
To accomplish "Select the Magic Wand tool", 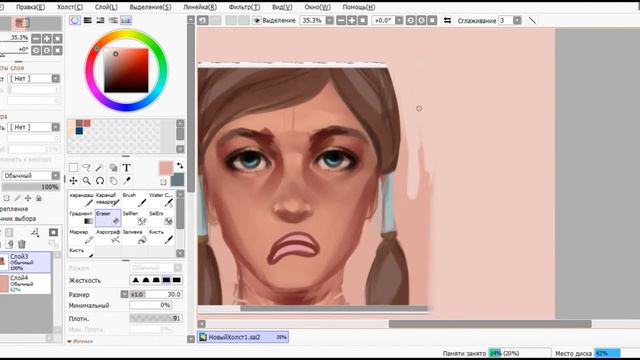I will click(100, 168).
